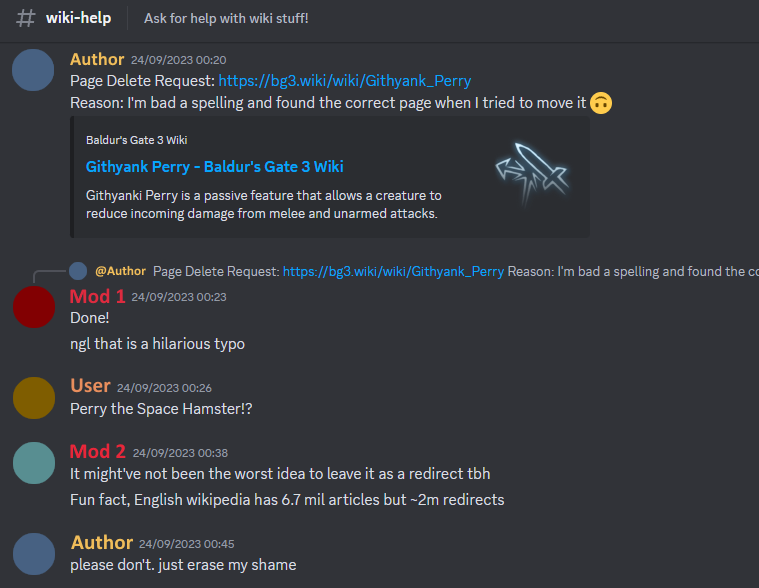
Task: Click Author username on first message
Action: click(97, 59)
